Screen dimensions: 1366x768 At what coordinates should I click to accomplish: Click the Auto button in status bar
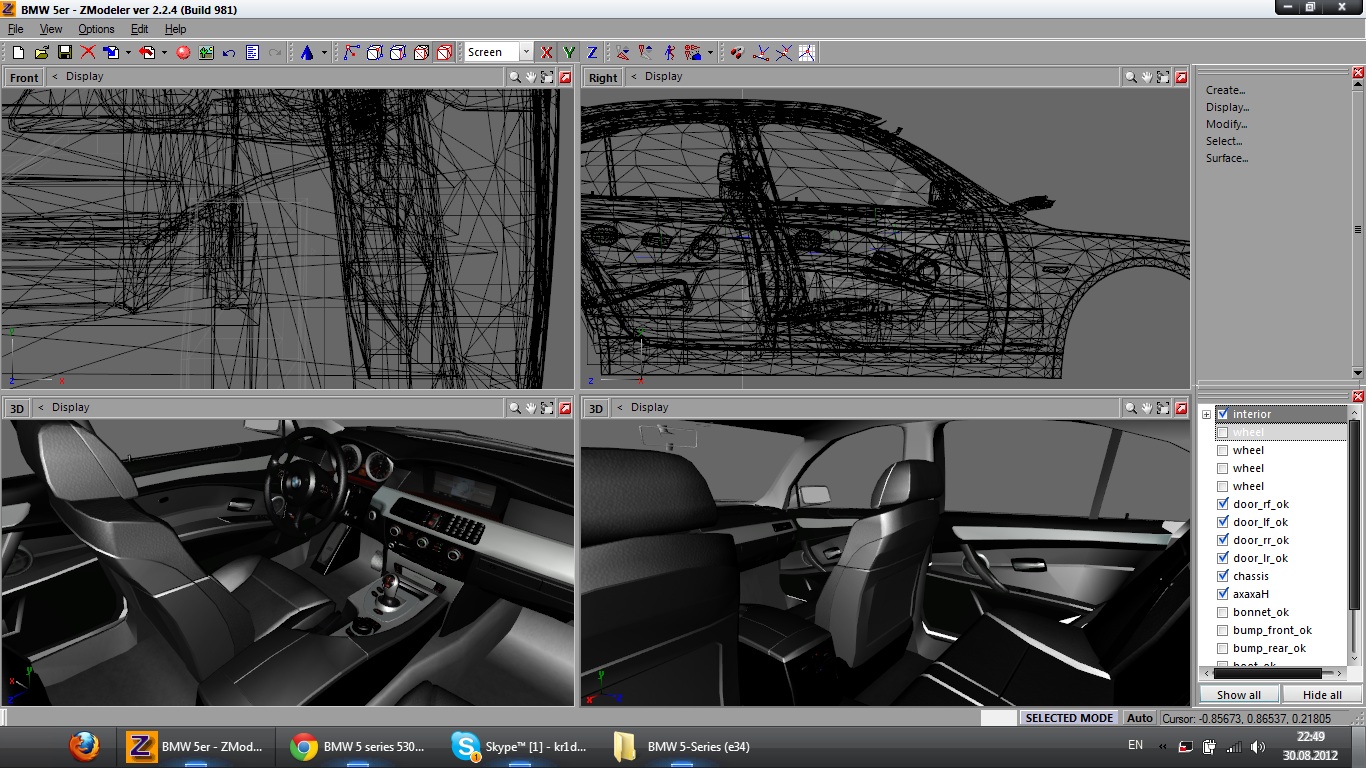[x=1139, y=718]
